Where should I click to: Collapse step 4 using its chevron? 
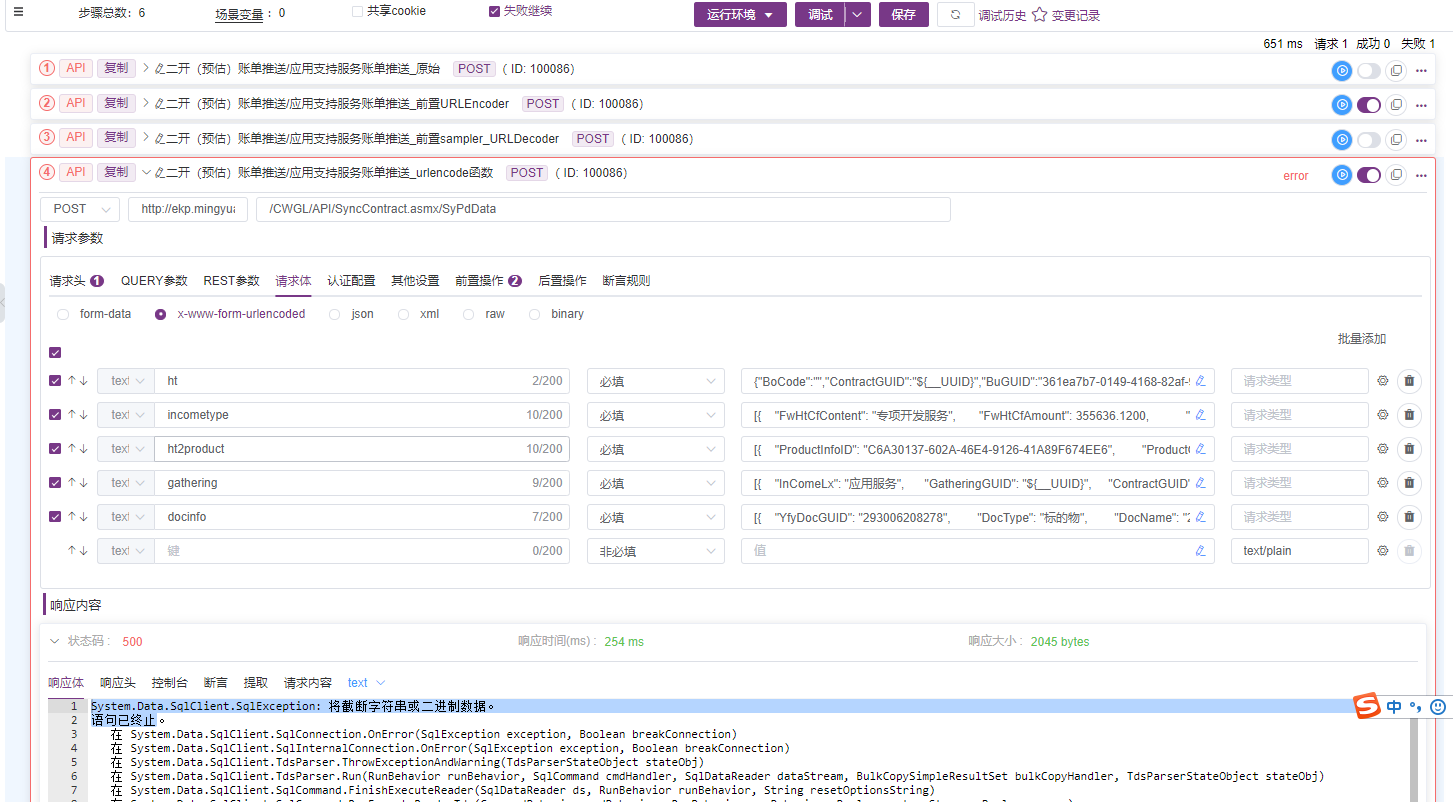pos(147,173)
